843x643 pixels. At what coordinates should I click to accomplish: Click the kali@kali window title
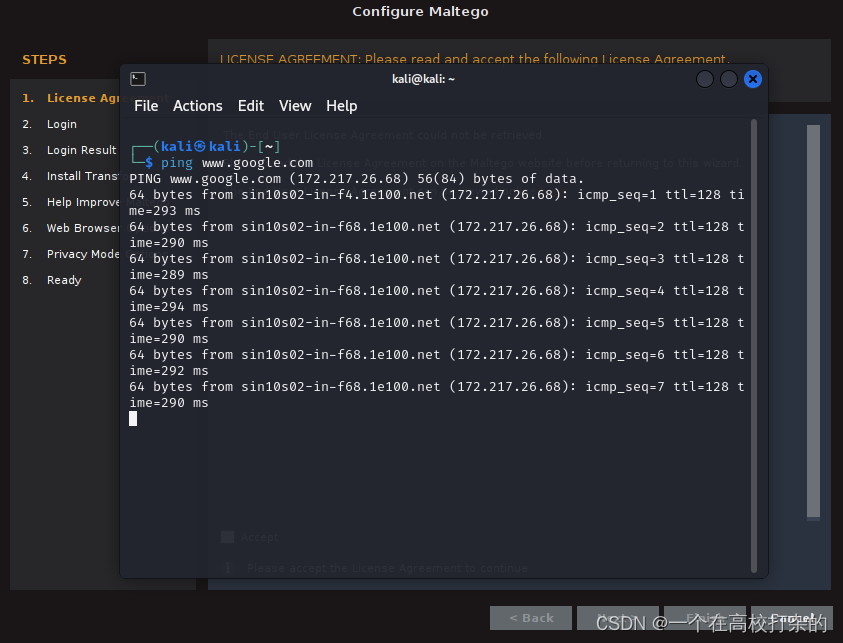[423, 79]
